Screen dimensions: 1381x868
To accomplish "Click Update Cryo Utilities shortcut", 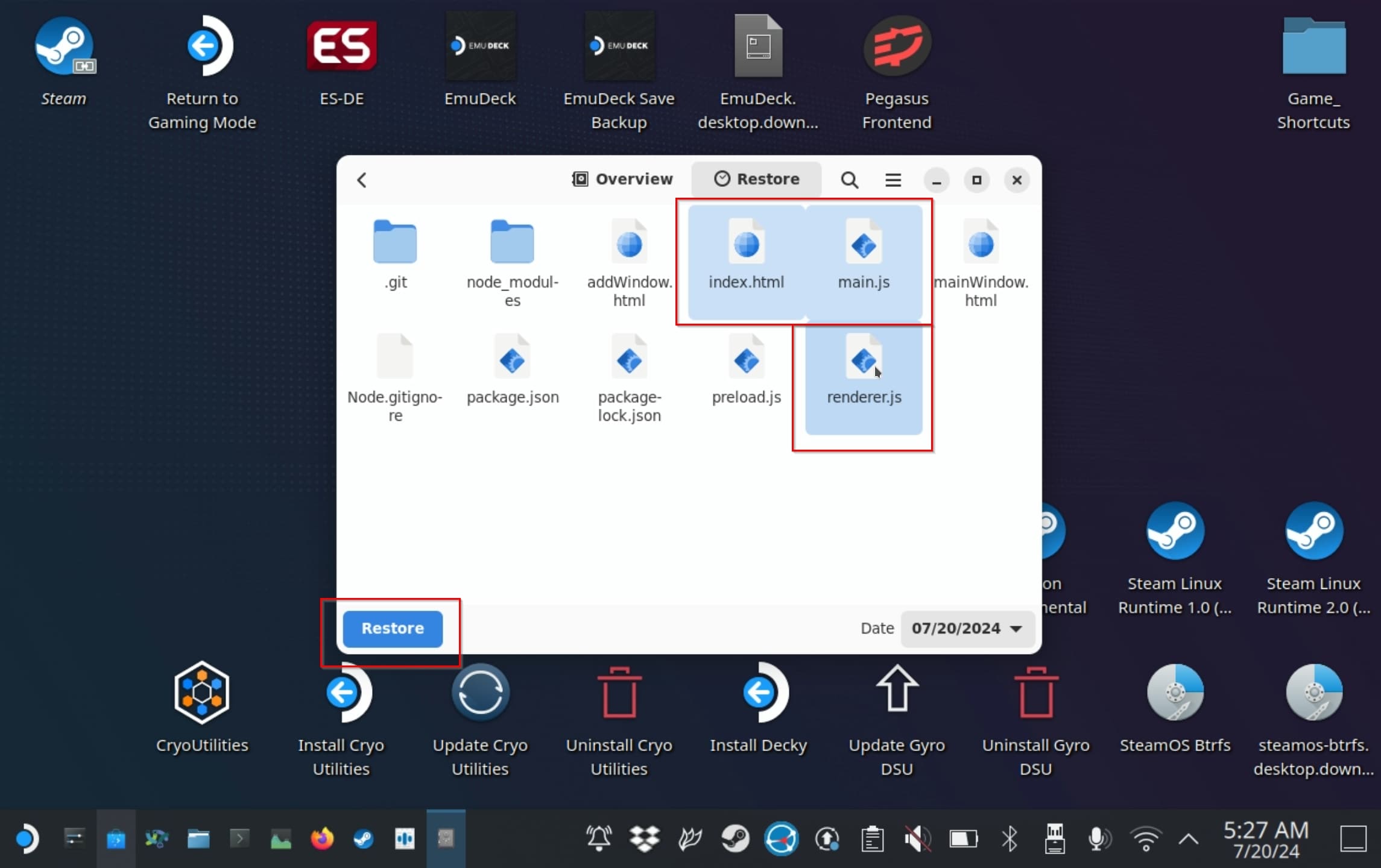I will coord(480,720).
